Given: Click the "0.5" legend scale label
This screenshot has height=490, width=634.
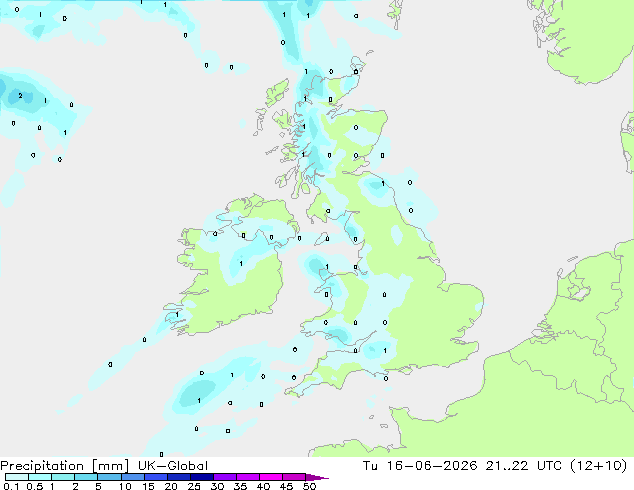Looking at the screenshot, I should (35, 486).
